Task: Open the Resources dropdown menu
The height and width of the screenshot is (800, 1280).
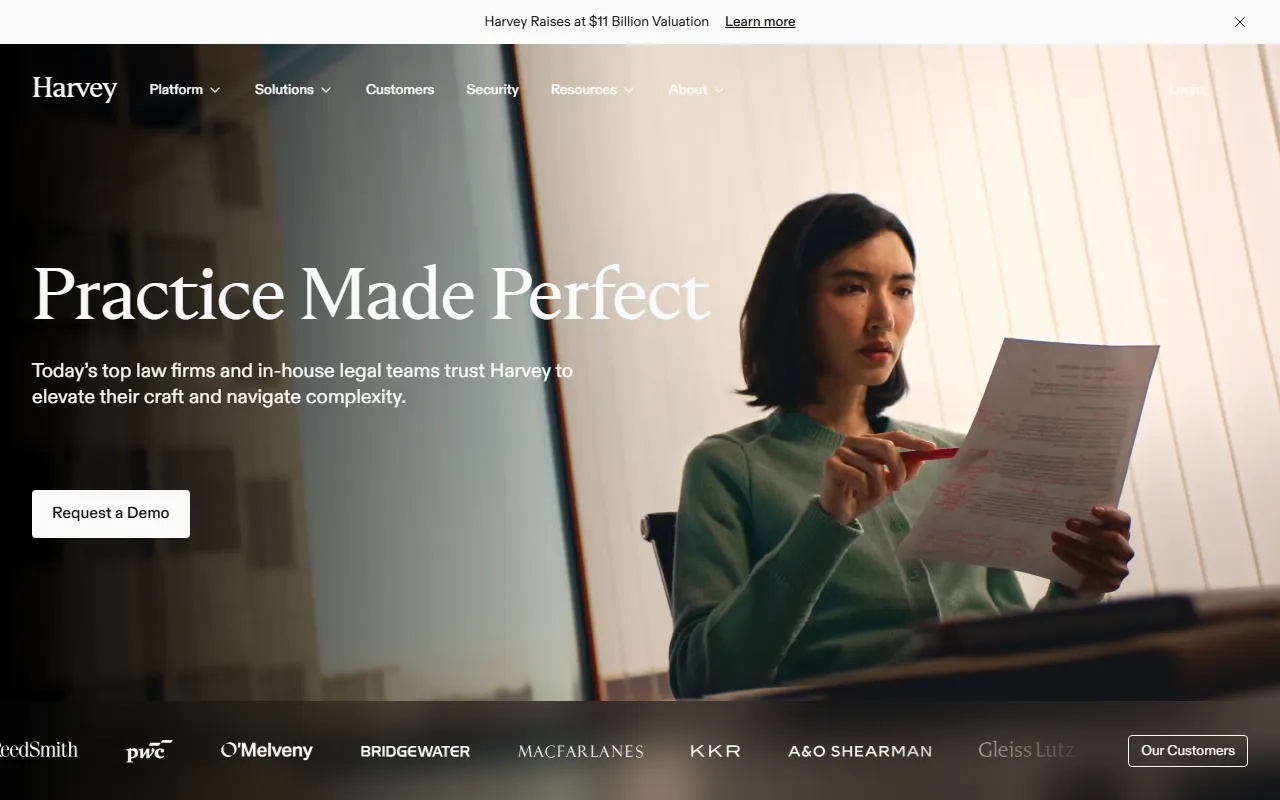Action: [592, 89]
